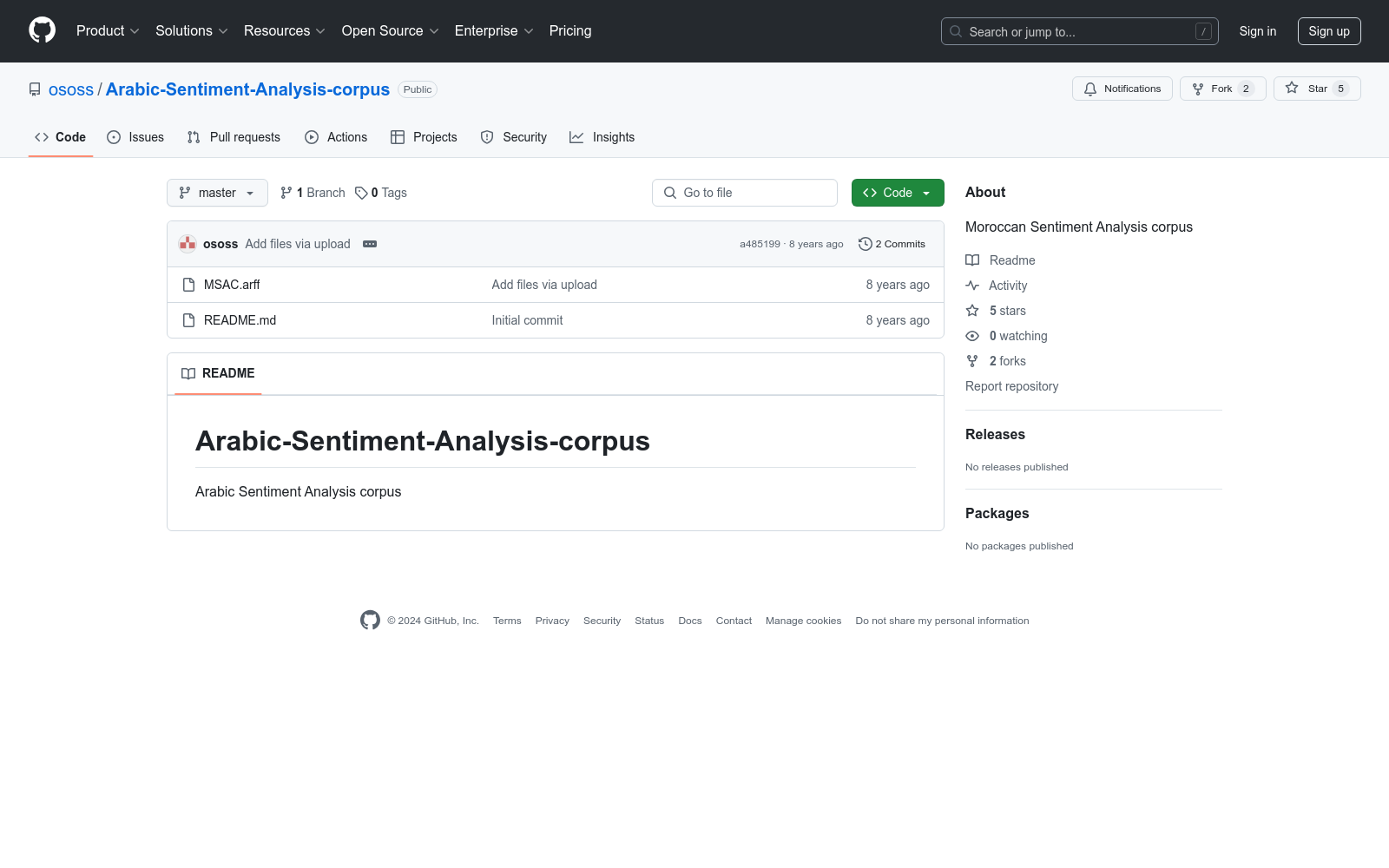Open the master branch selector
Viewport: 1389px width, 868px height.
(217, 193)
